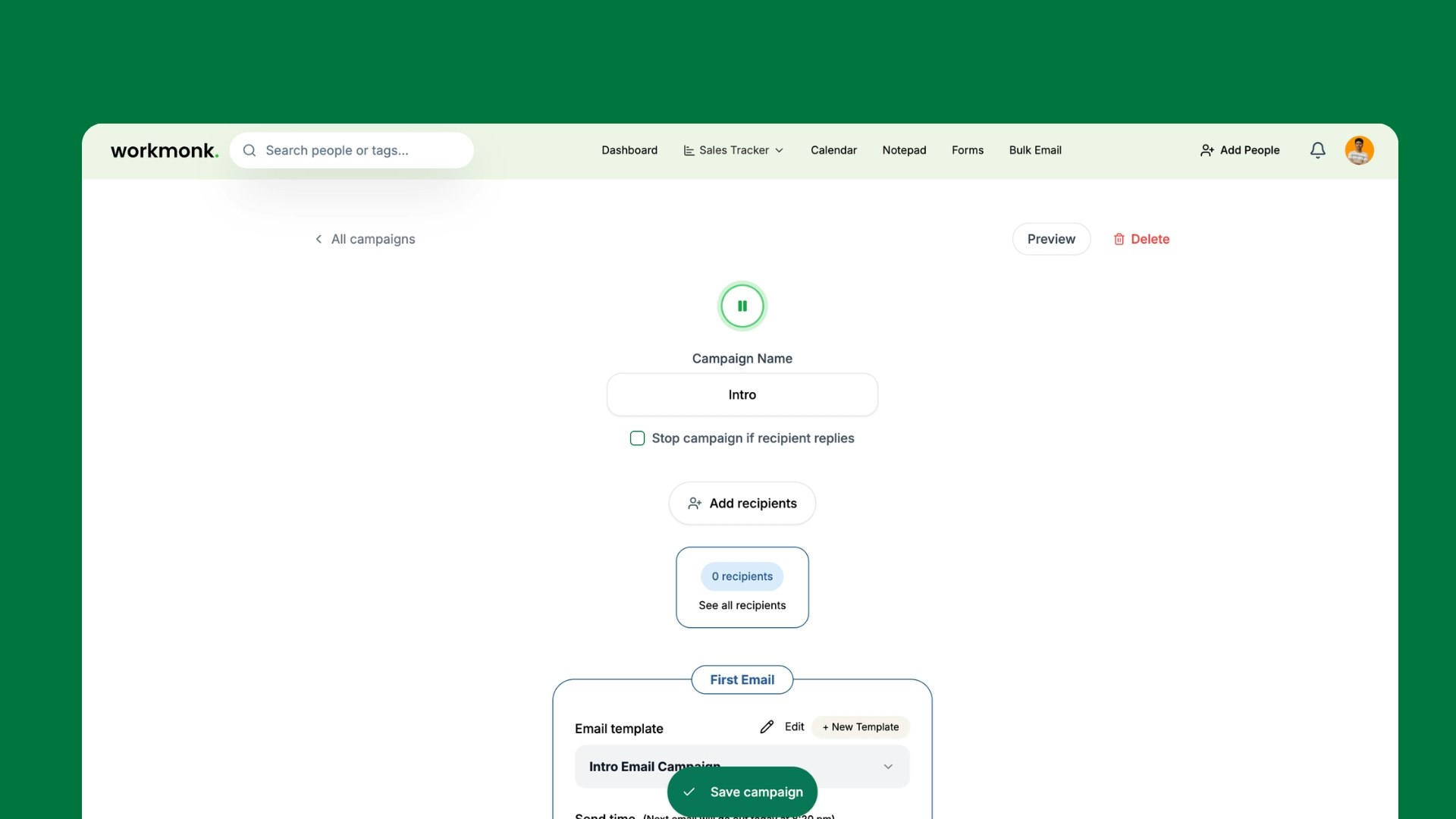Go to the Bulk Email section
Viewport: 1456px width, 819px height.
tap(1035, 150)
